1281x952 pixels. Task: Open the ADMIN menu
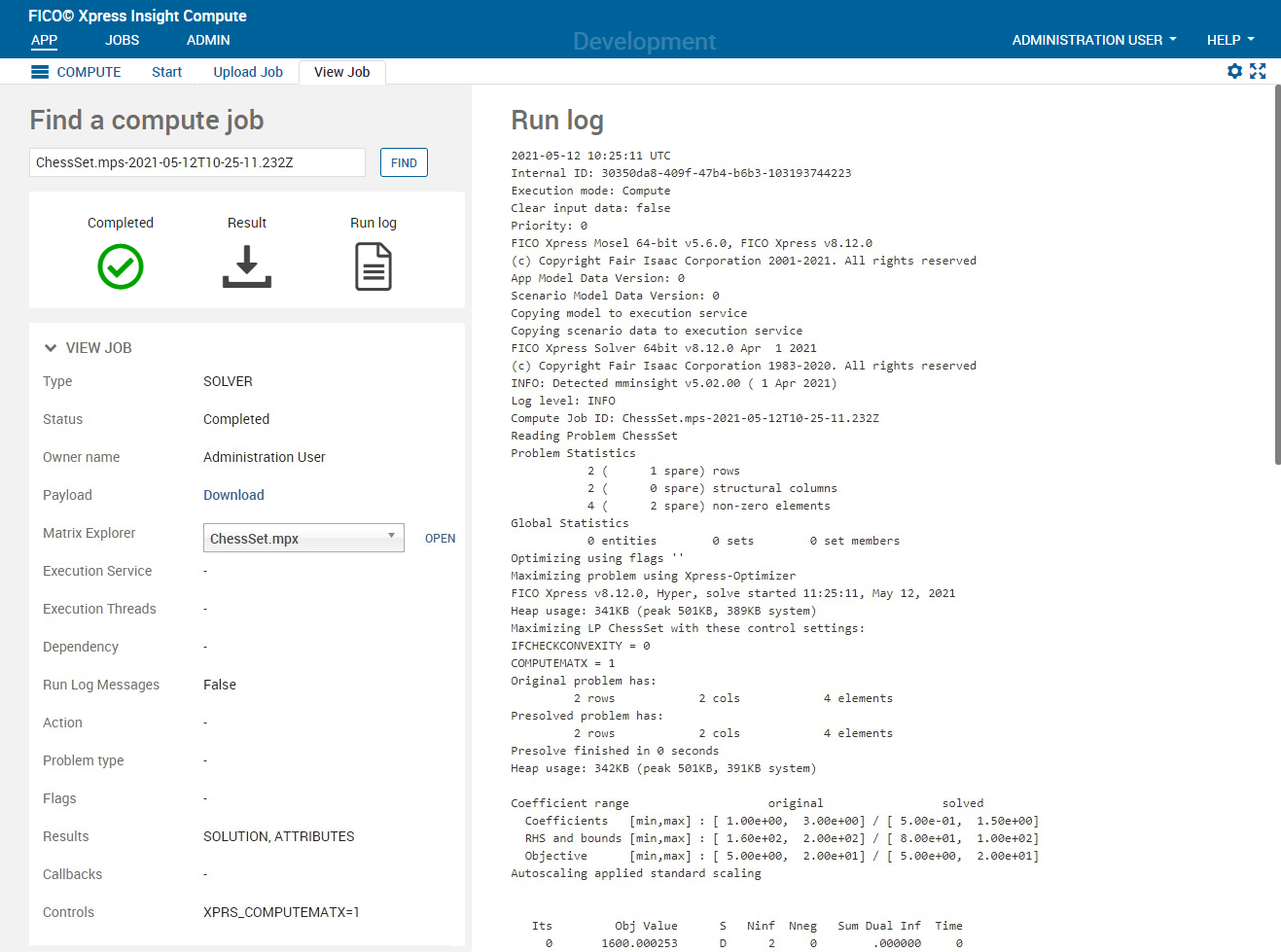point(208,40)
